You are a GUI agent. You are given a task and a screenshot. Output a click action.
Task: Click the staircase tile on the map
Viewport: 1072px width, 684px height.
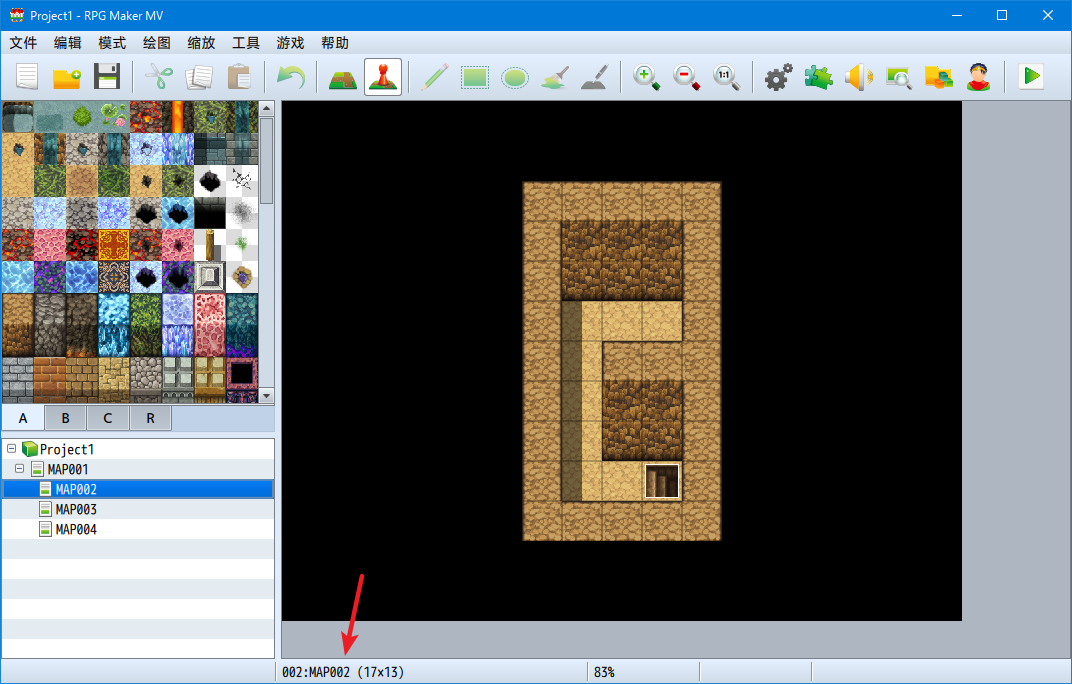662,481
